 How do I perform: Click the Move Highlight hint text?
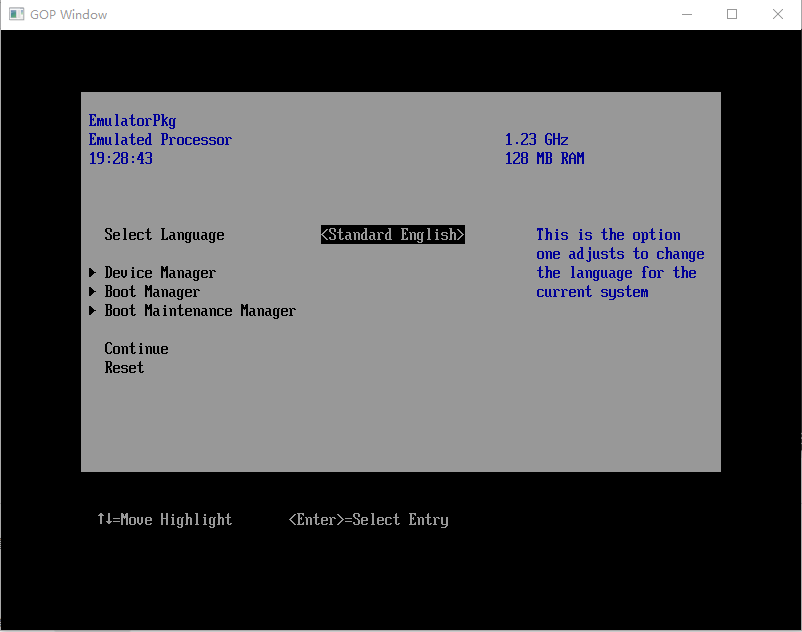(x=164, y=520)
